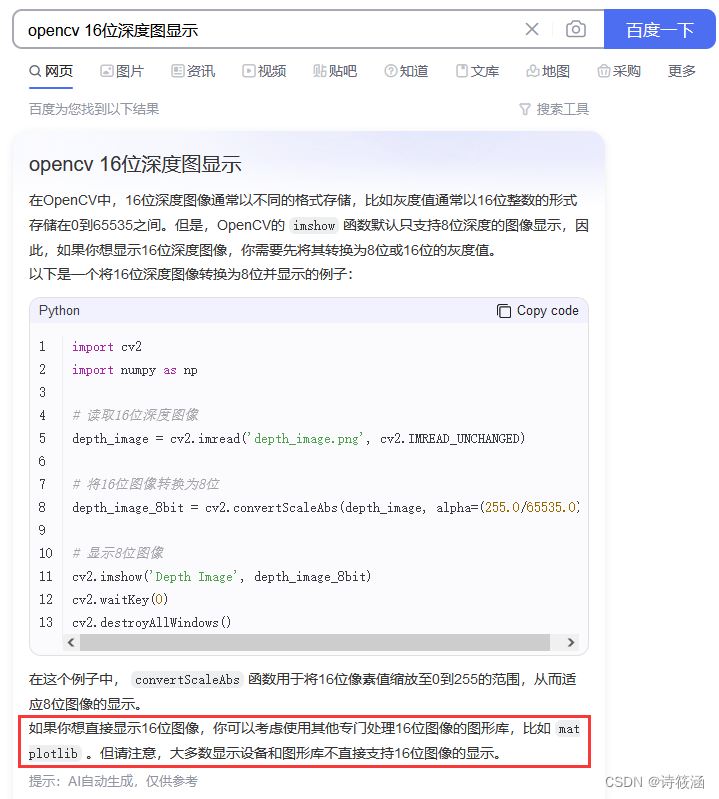This screenshot has height=799, width=719.
Task: Click the '提示：AI自动生成，仅供参考' notice
Action: click(113, 781)
